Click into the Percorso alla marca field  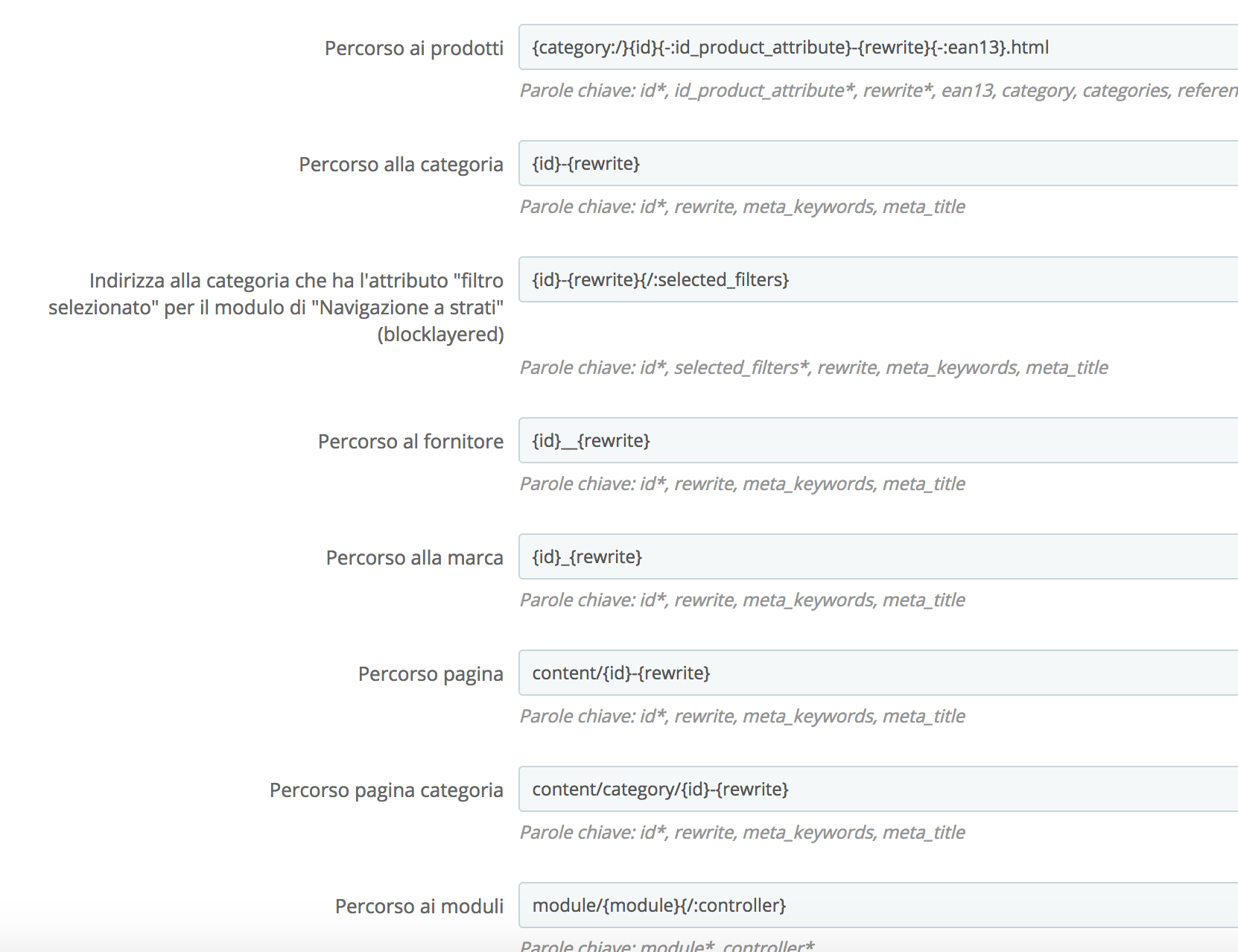(877, 557)
